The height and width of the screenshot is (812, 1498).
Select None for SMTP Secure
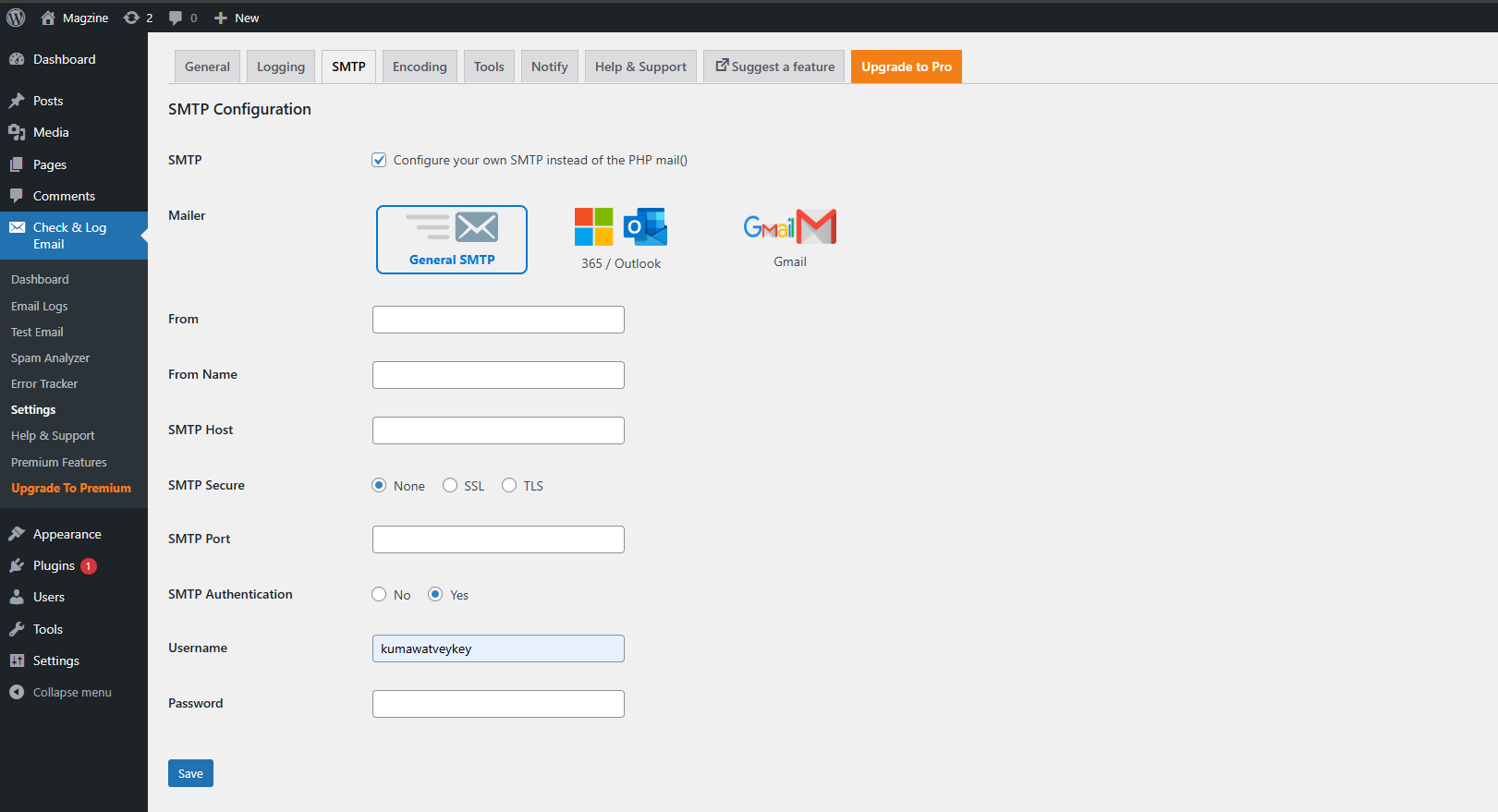point(379,485)
